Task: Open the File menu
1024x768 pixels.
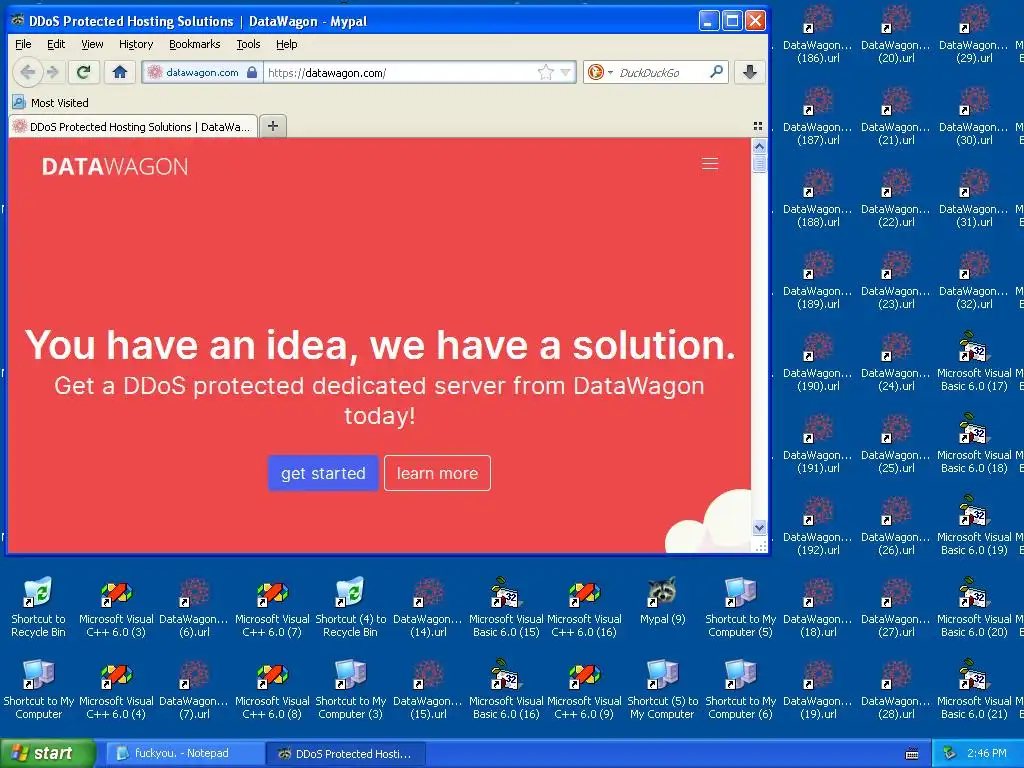Action: (x=23, y=44)
